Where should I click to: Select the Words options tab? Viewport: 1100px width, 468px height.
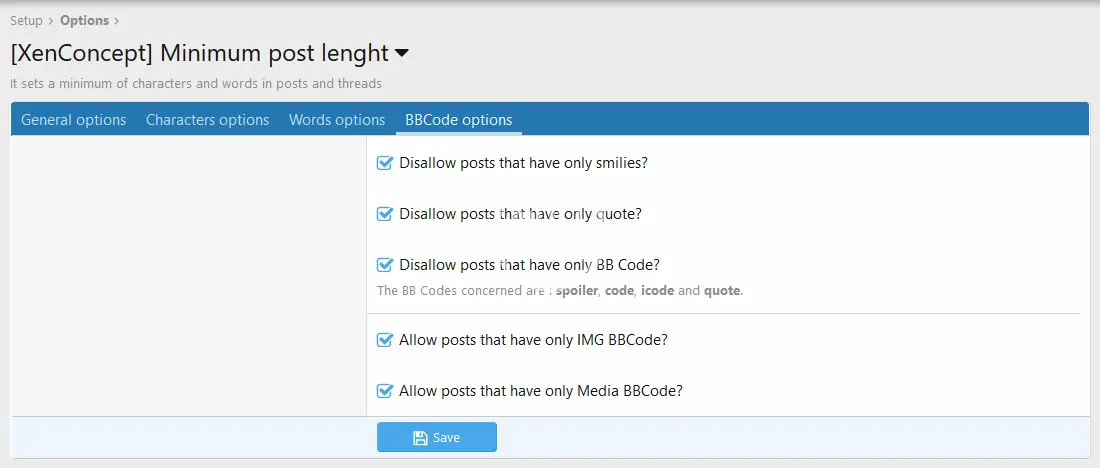click(x=337, y=120)
